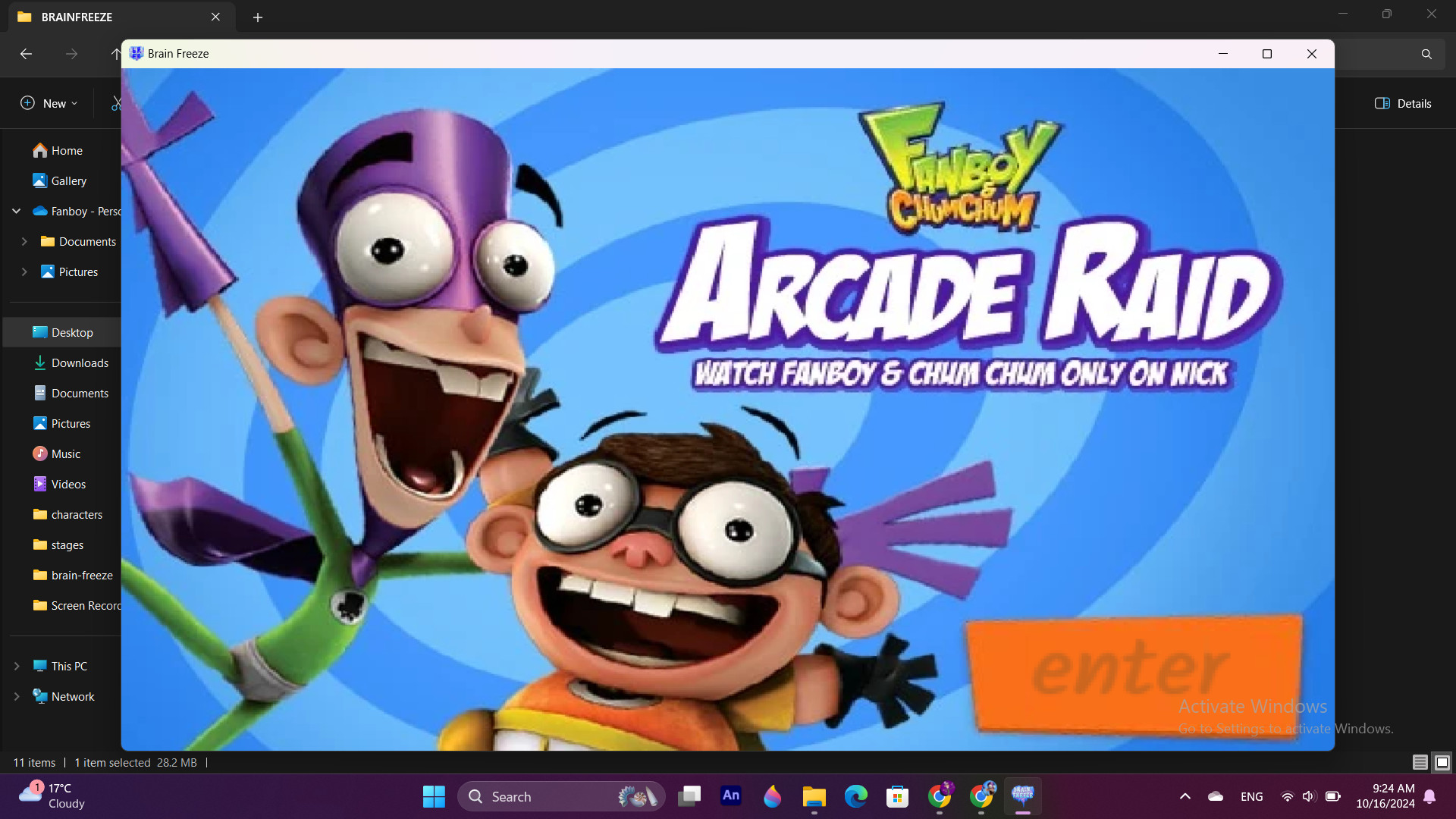The height and width of the screenshot is (819, 1456).
Task: Launch Adobe Animate from the taskbar
Action: [x=731, y=796]
